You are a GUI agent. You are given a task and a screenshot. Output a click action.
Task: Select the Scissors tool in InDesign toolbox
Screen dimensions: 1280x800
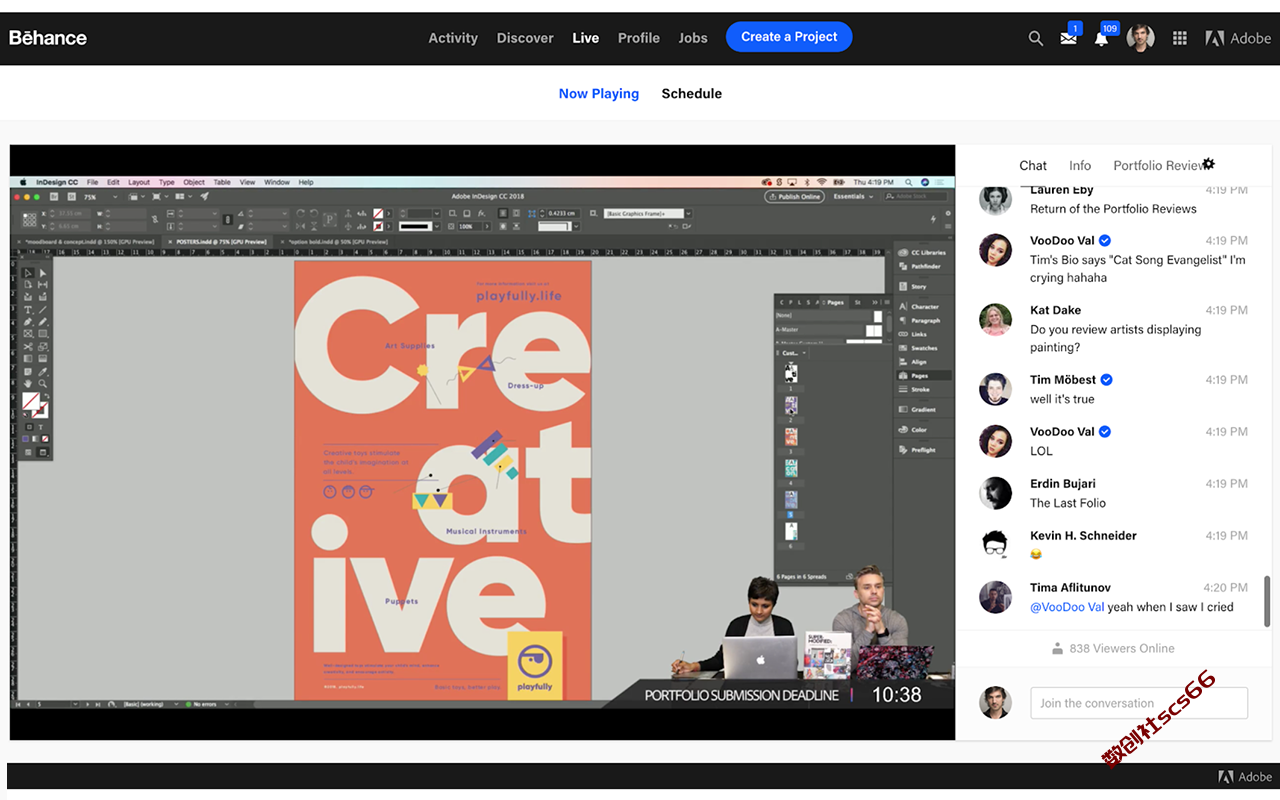click(28, 346)
